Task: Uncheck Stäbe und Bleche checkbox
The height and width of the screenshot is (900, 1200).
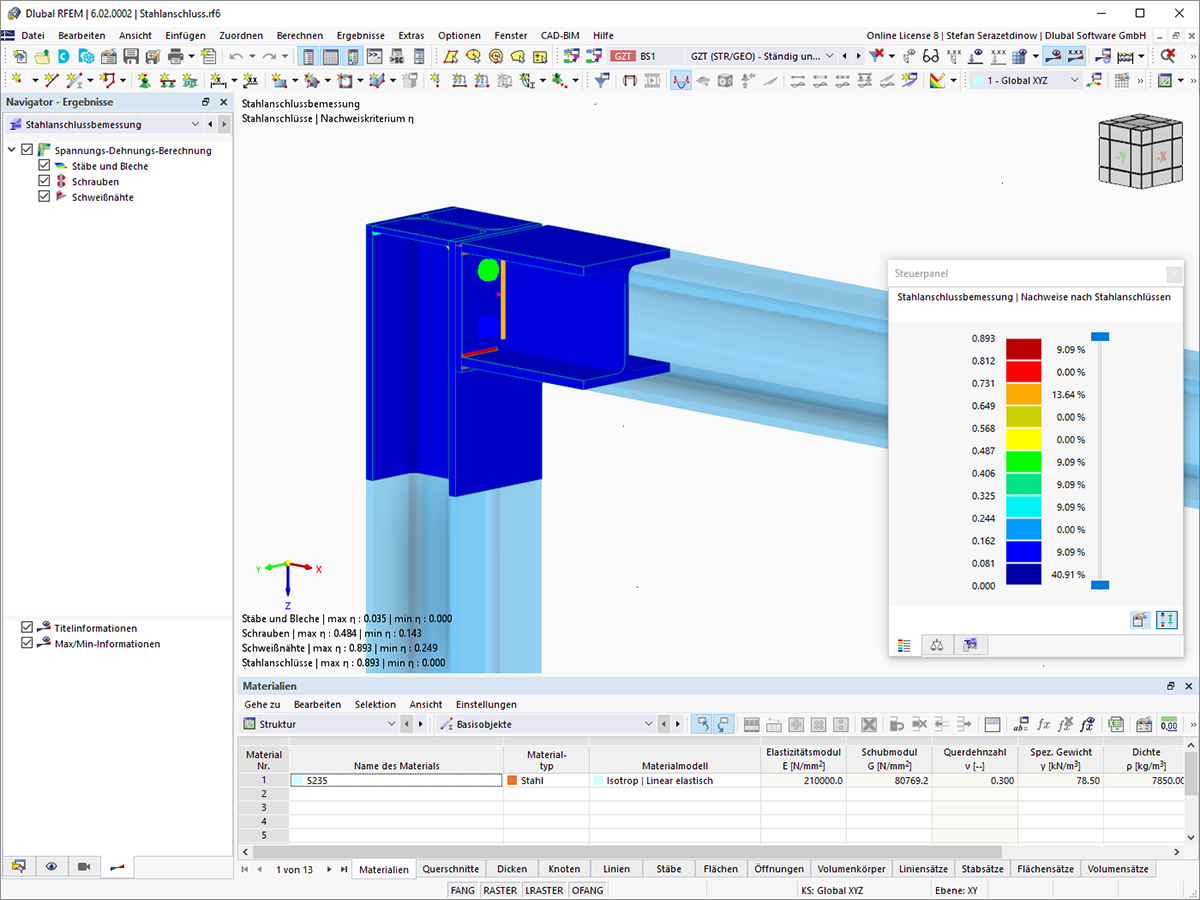Action: pyautogui.click(x=44, y=166)
